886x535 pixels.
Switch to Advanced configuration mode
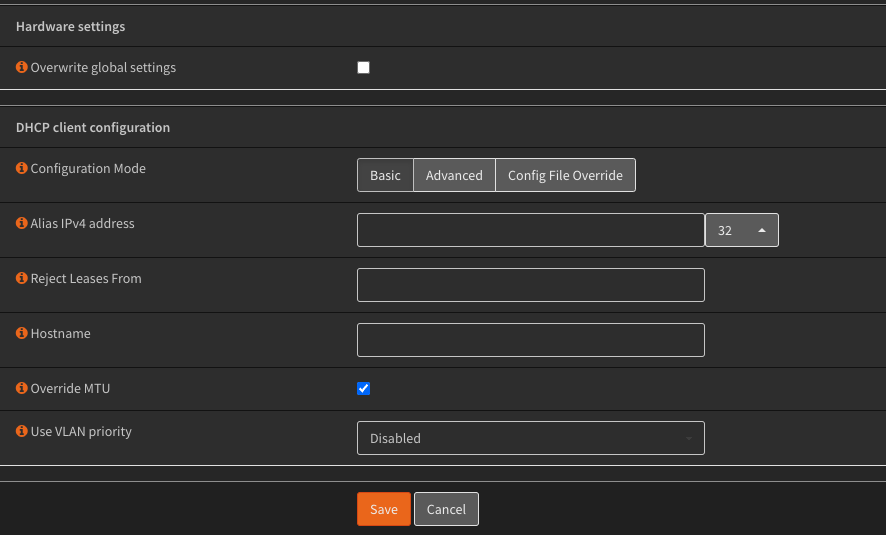454,175
